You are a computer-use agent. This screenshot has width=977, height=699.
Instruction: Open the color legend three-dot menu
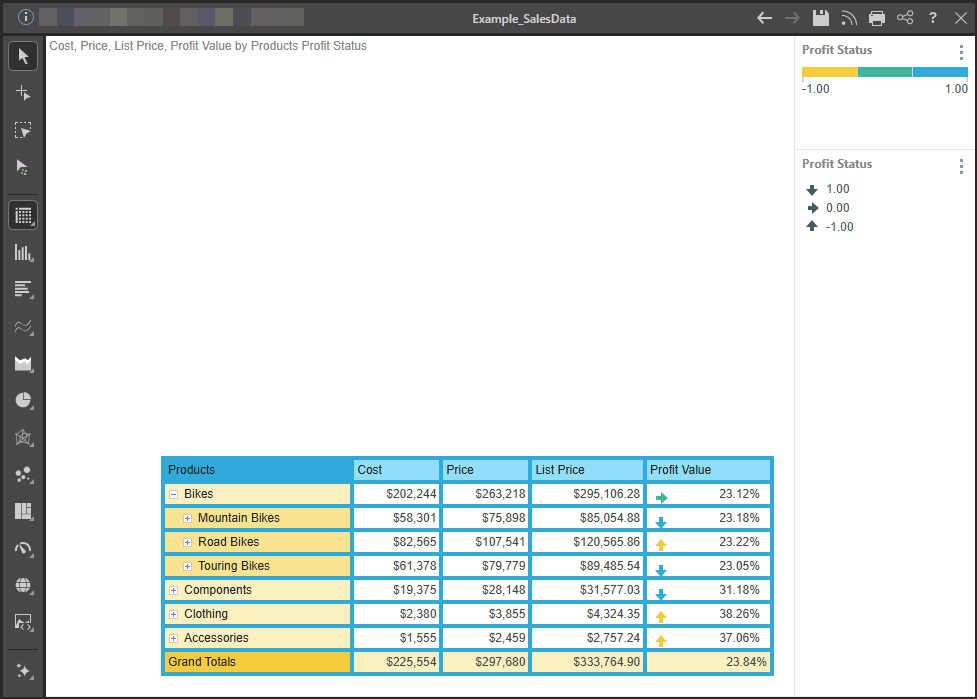click(x=961, y=52)
